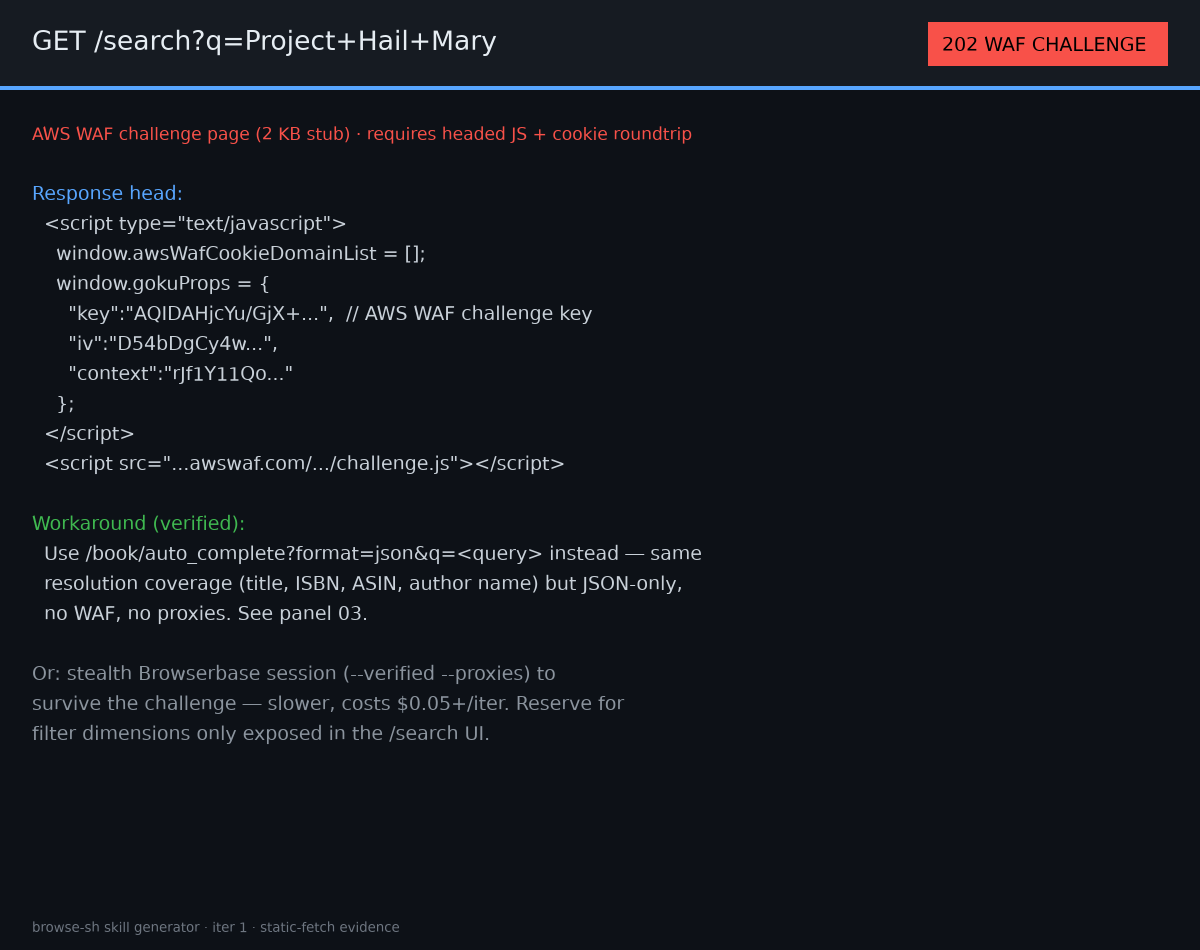Click the 'survive the challenge — slower' line
The image size is (1200, 950).
pyautogui.click(x=328, y=703)
